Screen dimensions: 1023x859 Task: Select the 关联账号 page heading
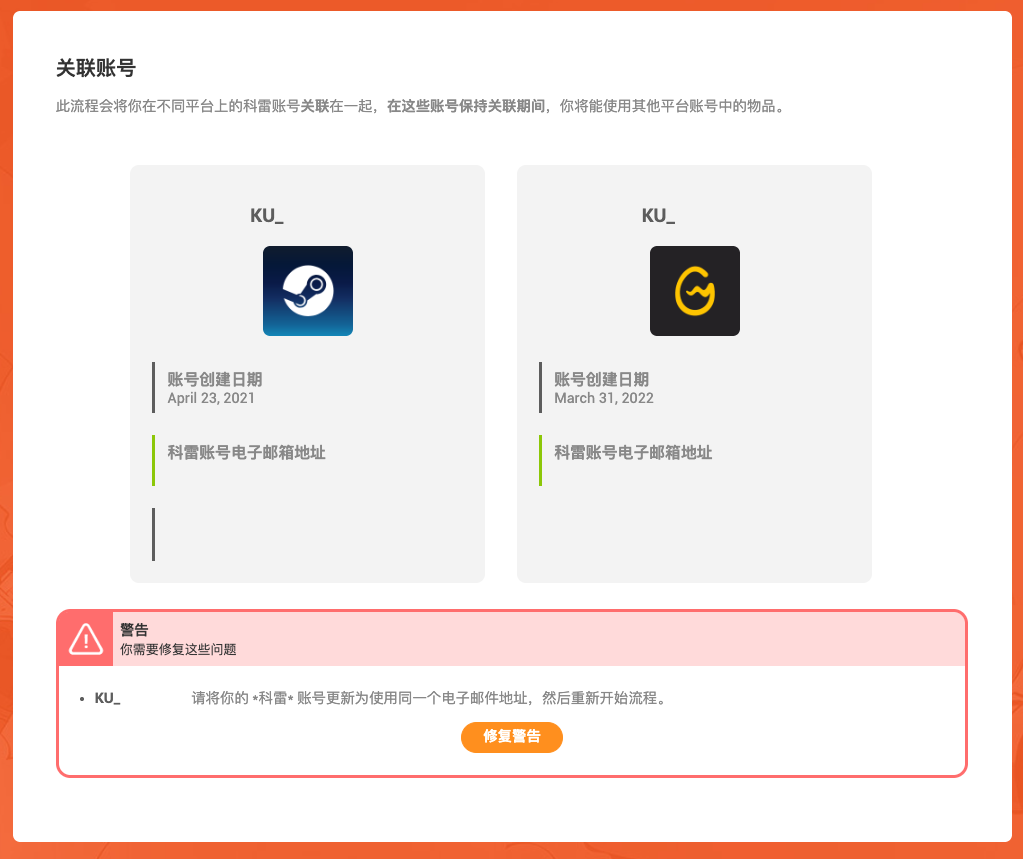[96, 68]
